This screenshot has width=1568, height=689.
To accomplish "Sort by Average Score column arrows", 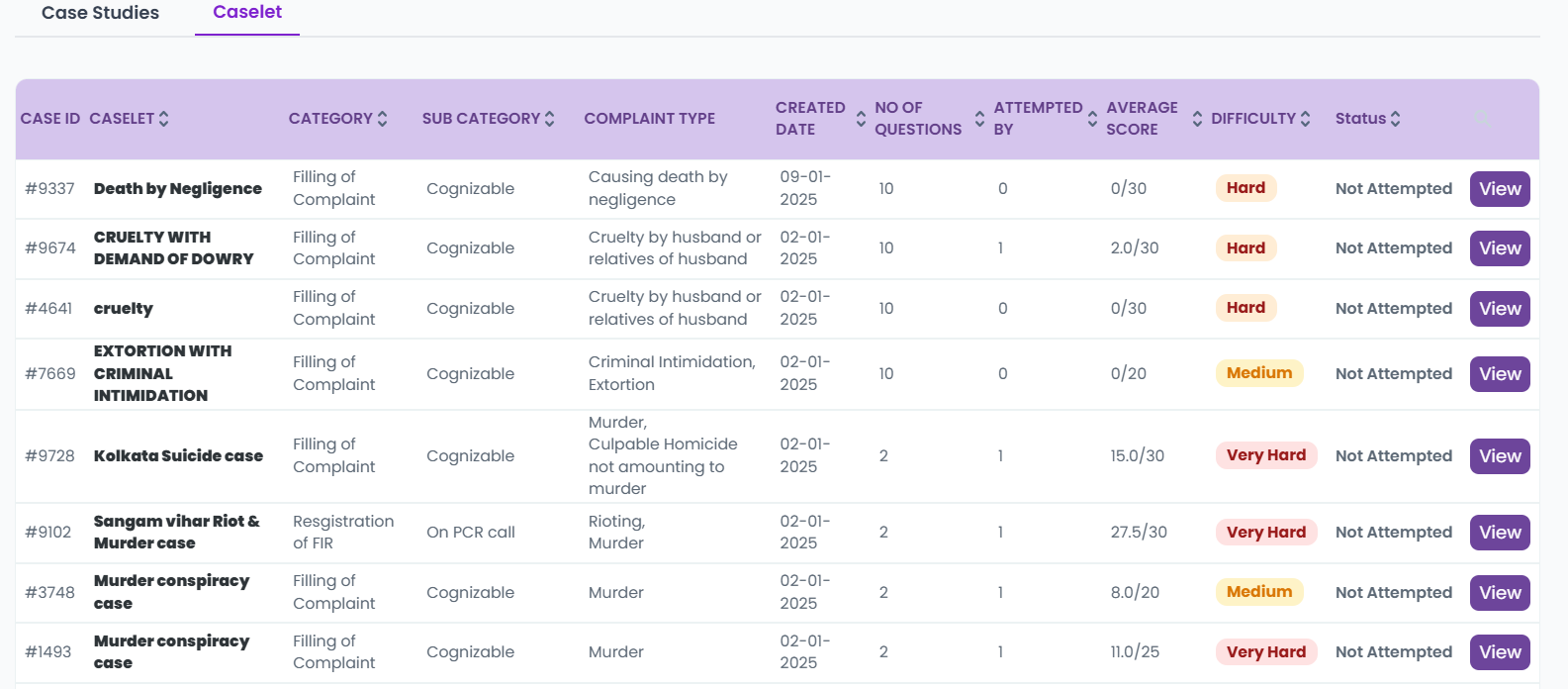I will (x=1197, y=119).
